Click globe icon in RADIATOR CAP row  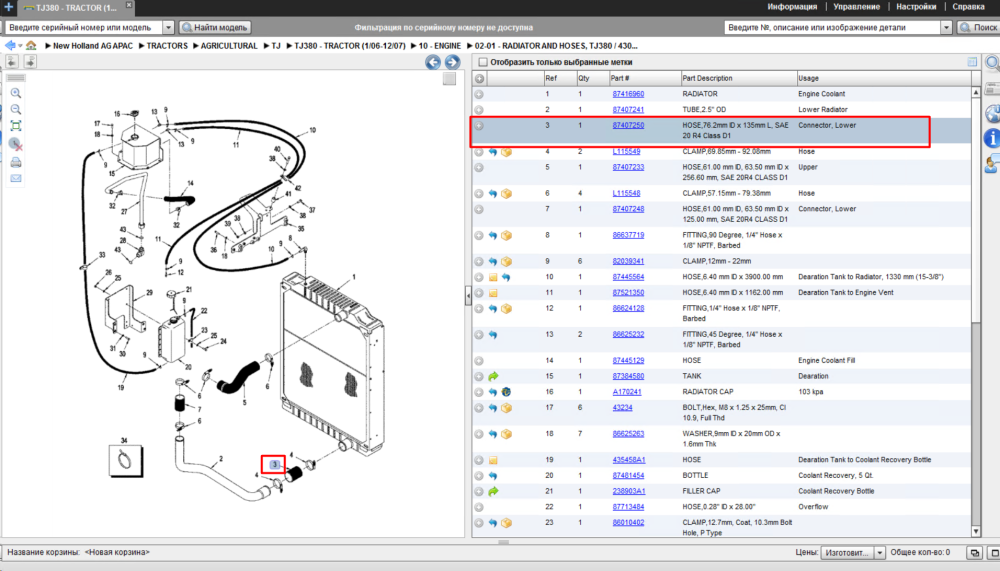[x=506, y=392]
